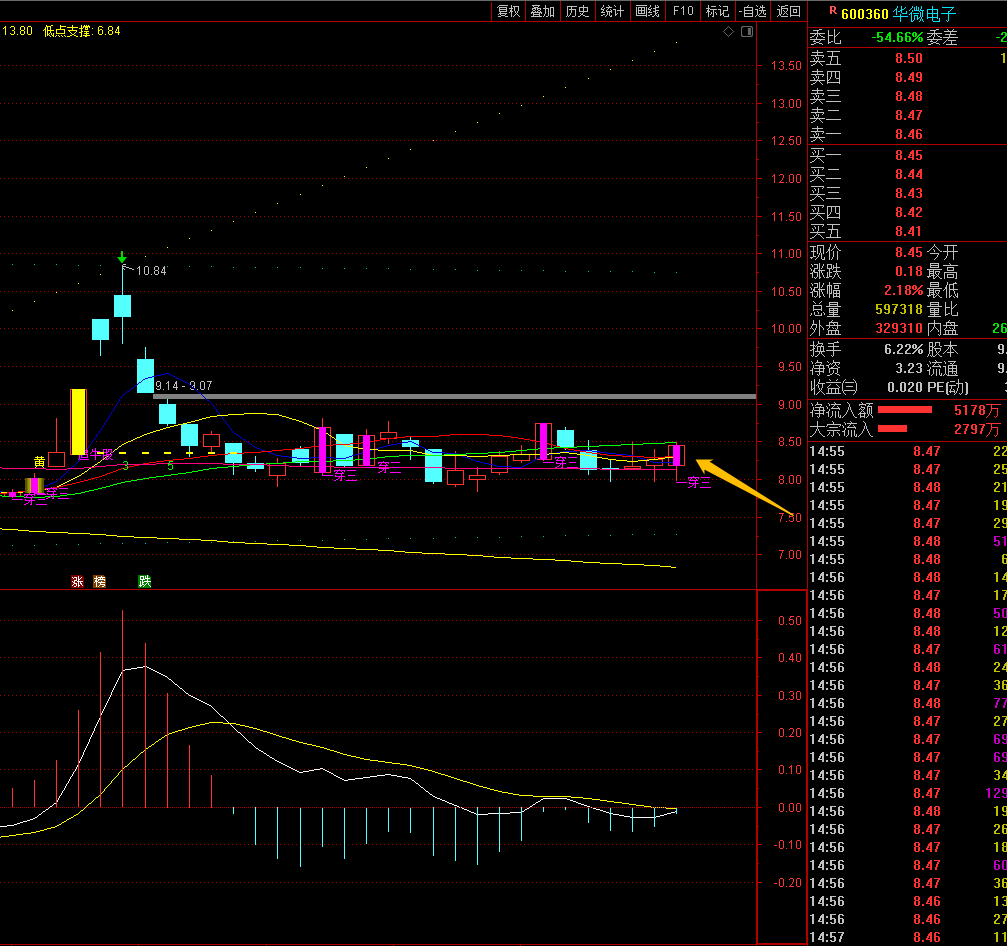1007x946 pixels.
Task: Click the 一穿三 label under the last candle
Action: point(694,482)
